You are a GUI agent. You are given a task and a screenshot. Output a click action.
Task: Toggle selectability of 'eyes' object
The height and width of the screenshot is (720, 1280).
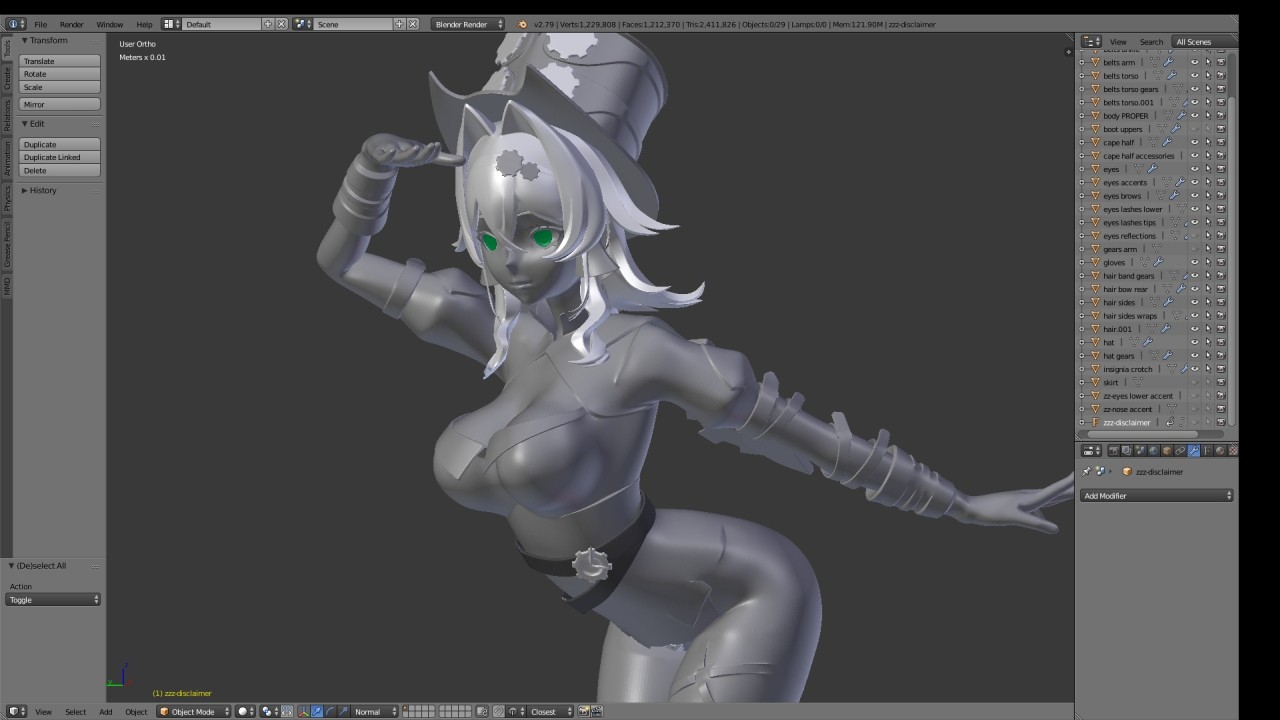pyautogui.click(x=1207, y=169)
